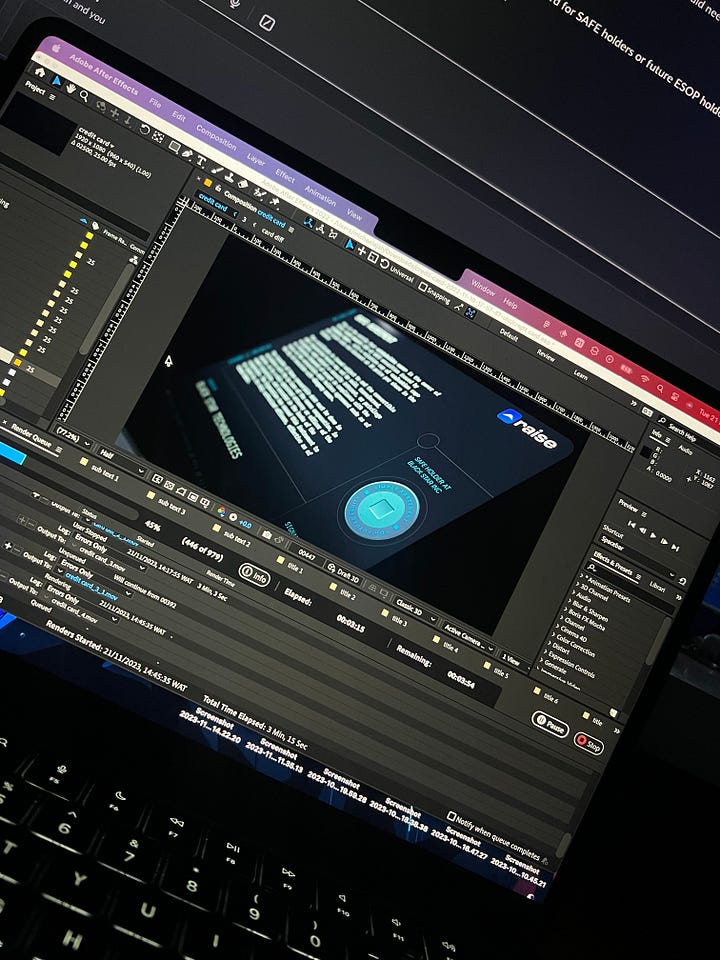The width and height of the screenshot is (720, 960).
Task: Select the Zoom magnifier tool
Action: (84, 96)
